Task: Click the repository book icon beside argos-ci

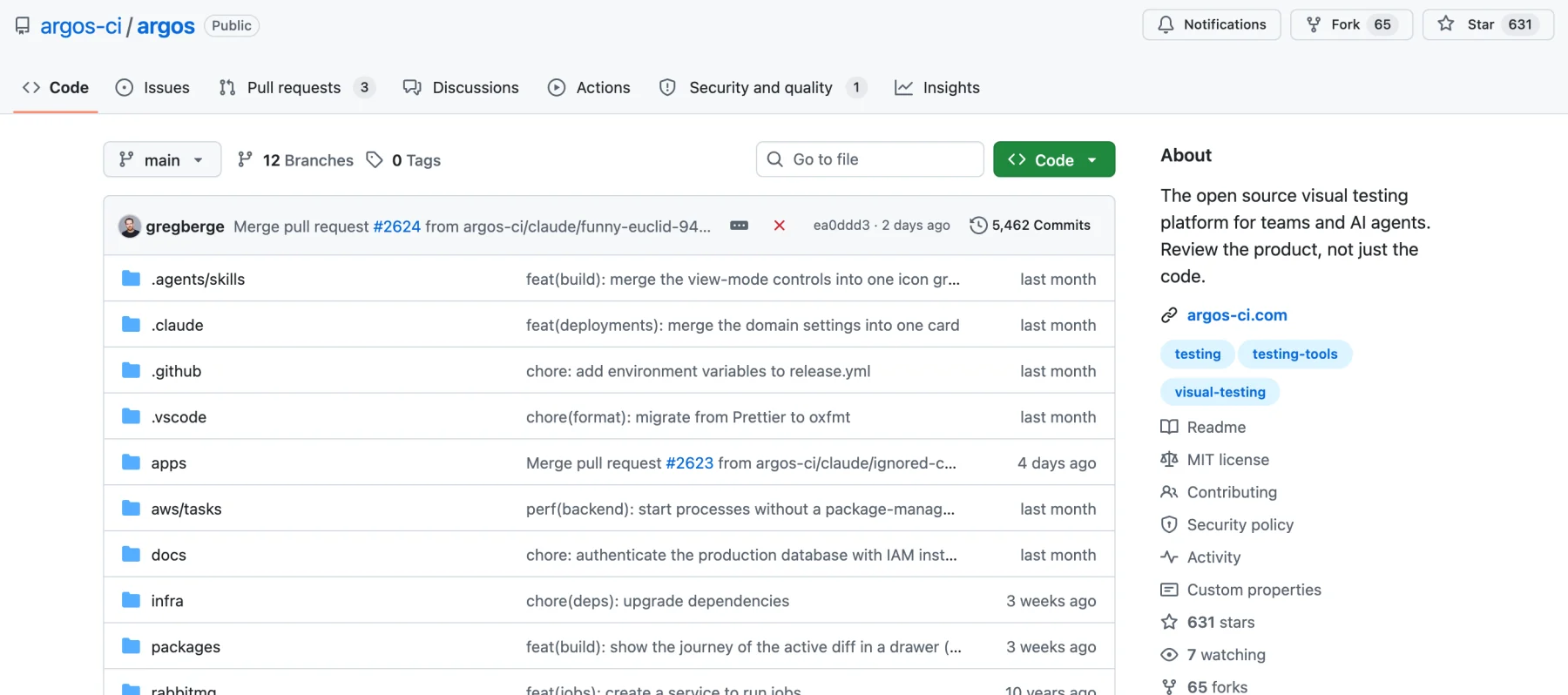Action: (x=23, y=26)
